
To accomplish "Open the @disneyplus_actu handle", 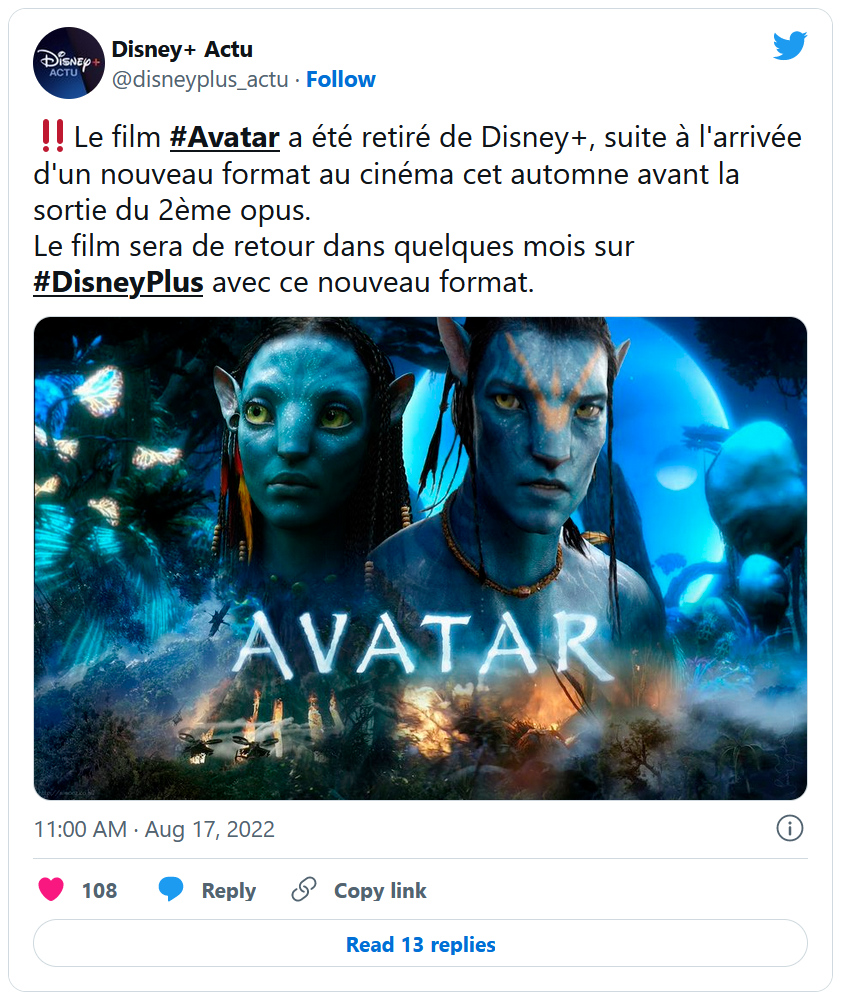I will pyautogui.click(x=200, y=80).
